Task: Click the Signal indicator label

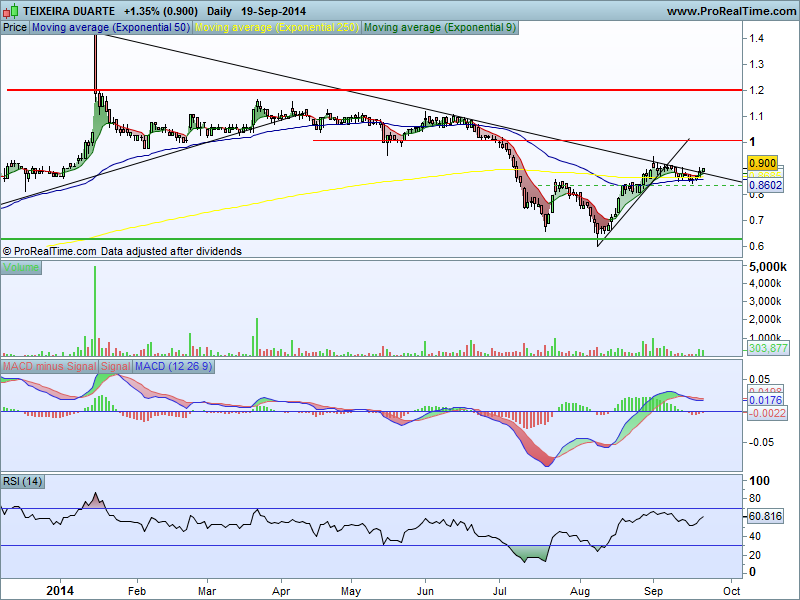Action: coord(115,366)
